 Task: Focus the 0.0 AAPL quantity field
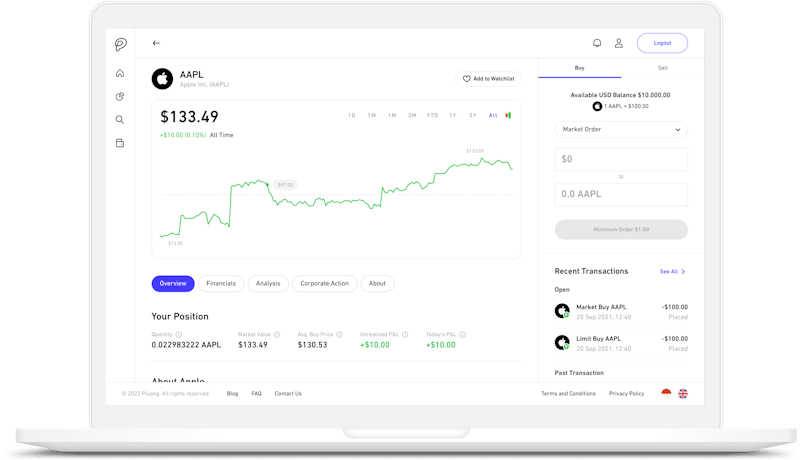pyautogui.click(x=621, y=194)
